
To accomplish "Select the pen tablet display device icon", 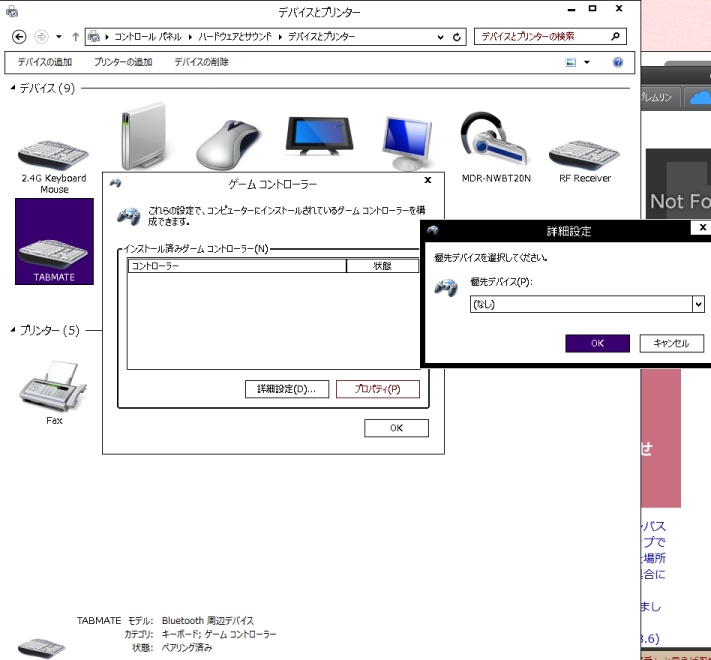I will [x=319, y=136].
